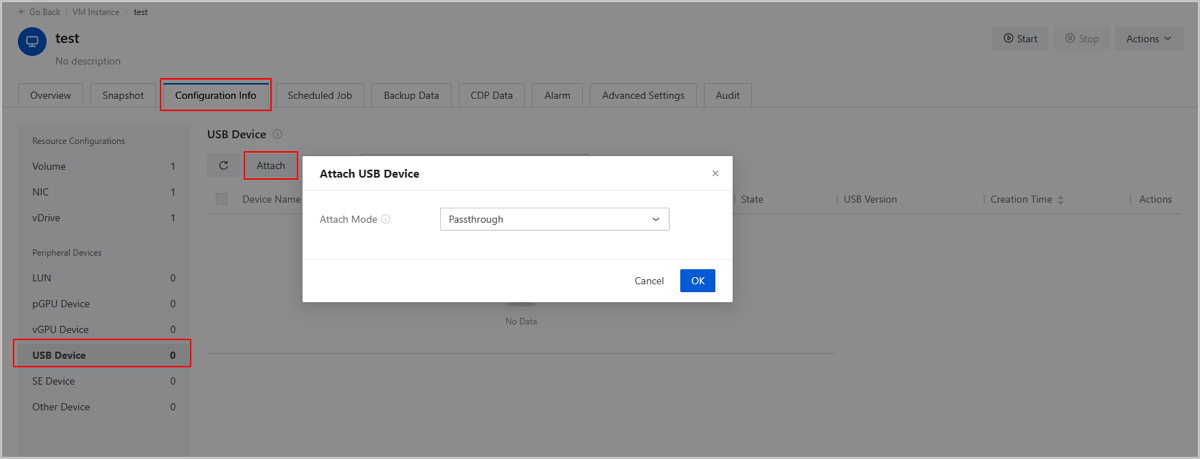The width and height of the screenshot is (1200, 459).
Task: Close the Attach USB Device dialog
Action: 715,173
